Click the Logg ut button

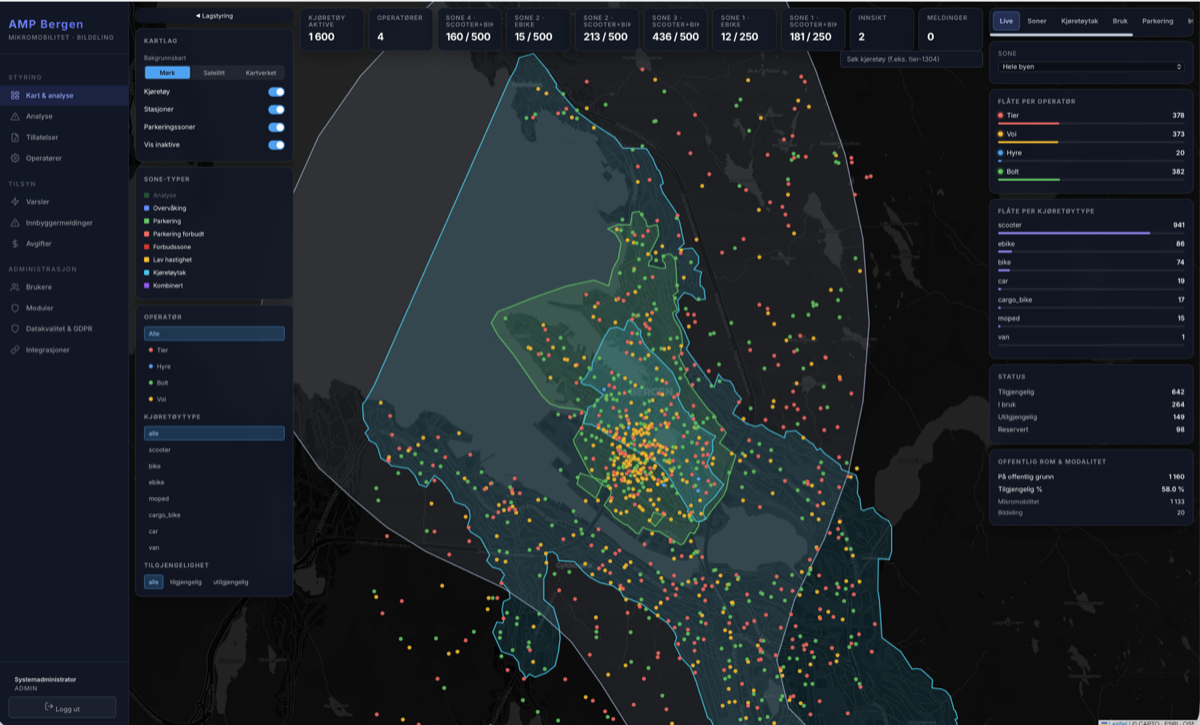pos(62,707)
